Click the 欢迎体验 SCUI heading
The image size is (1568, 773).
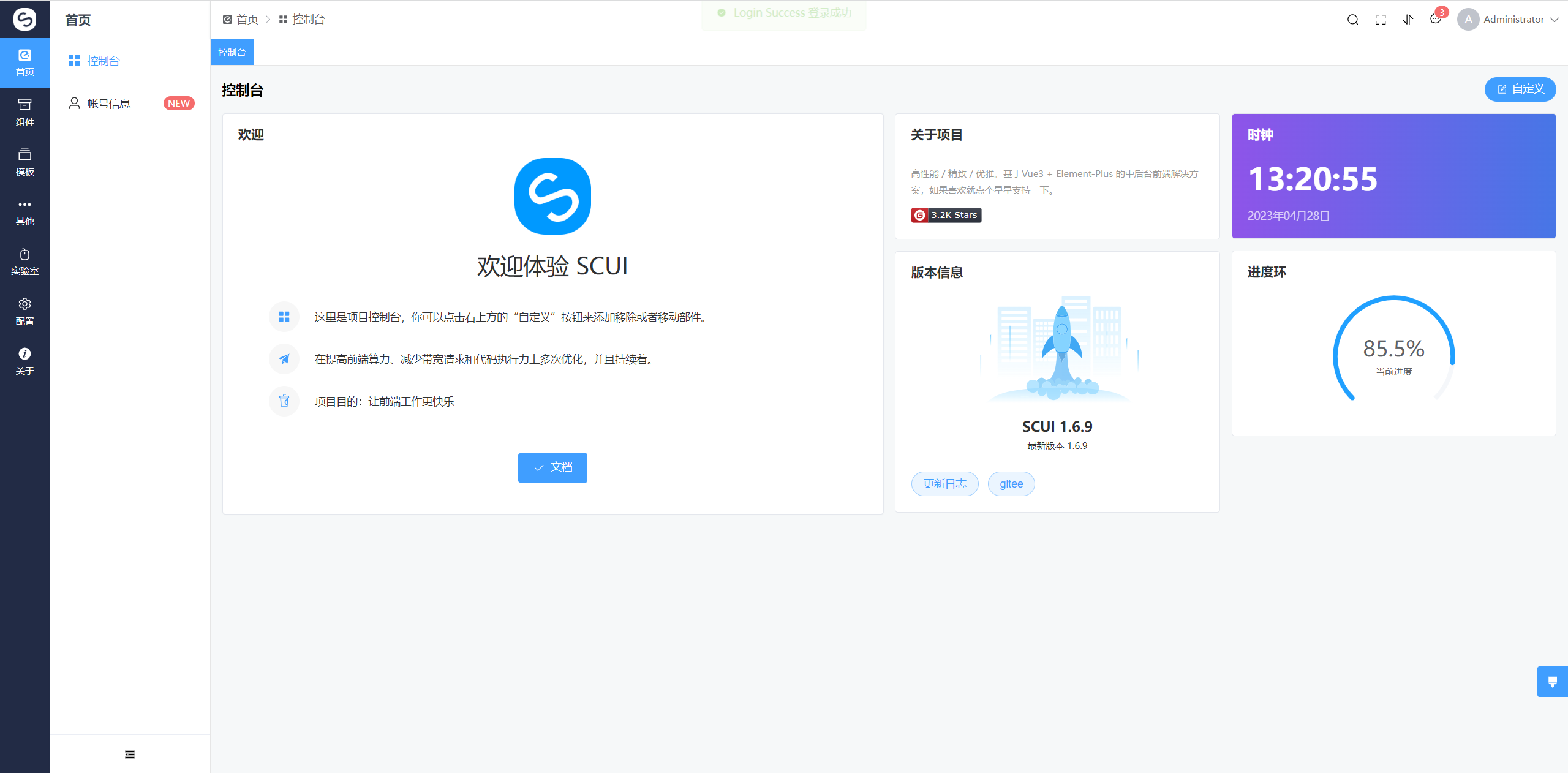[552, 266]
